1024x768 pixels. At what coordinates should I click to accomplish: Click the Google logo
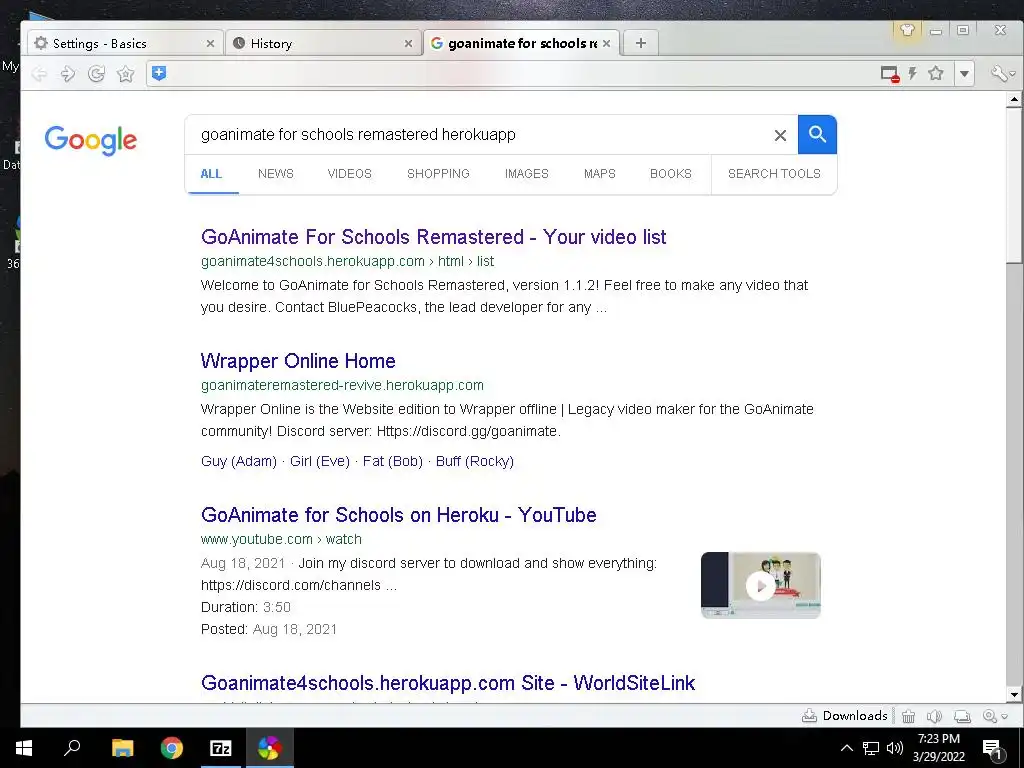point(91,140)
